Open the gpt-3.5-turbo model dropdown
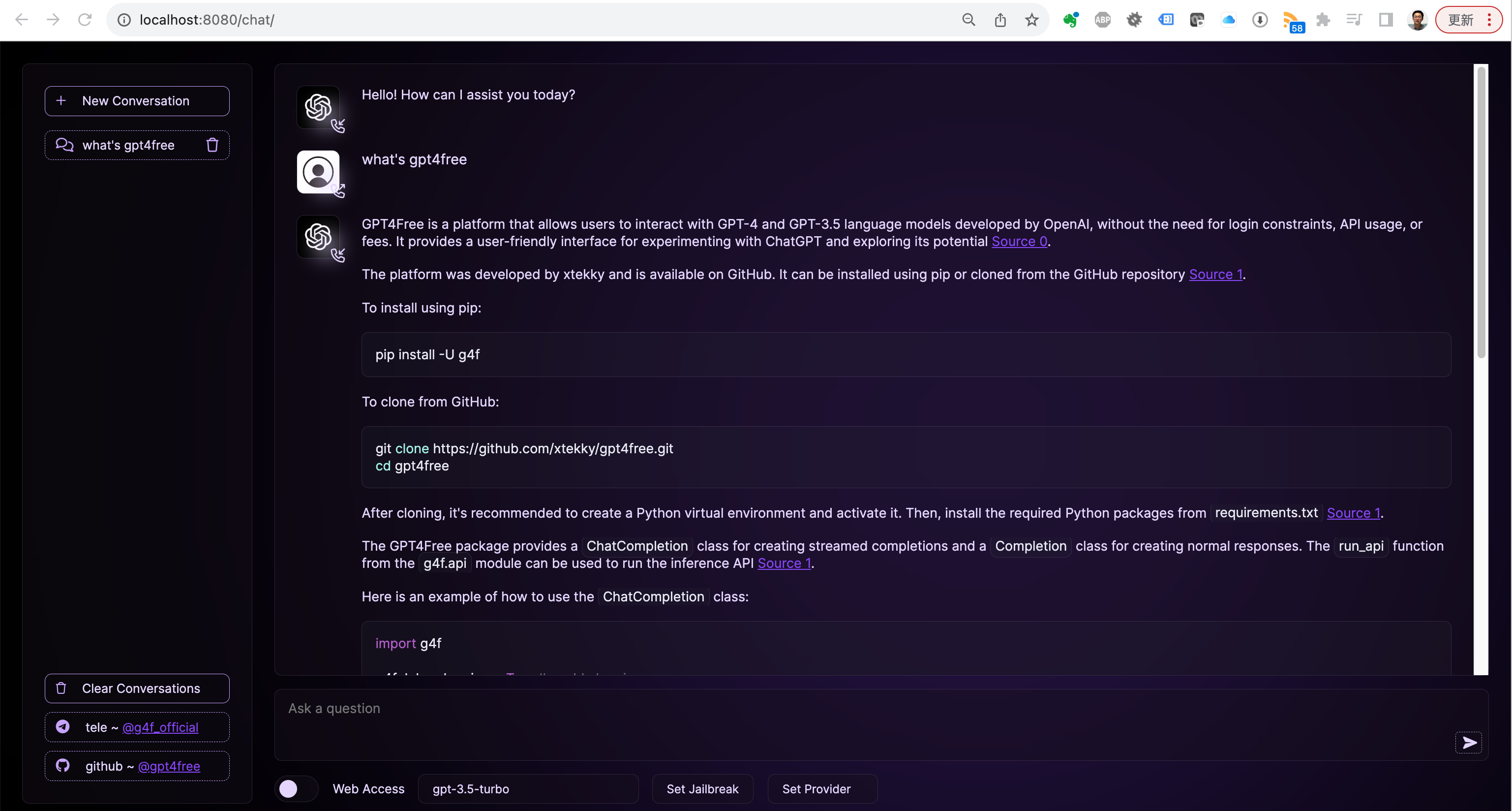Screen dimensions: 1512x811 (x=528, y=789)
